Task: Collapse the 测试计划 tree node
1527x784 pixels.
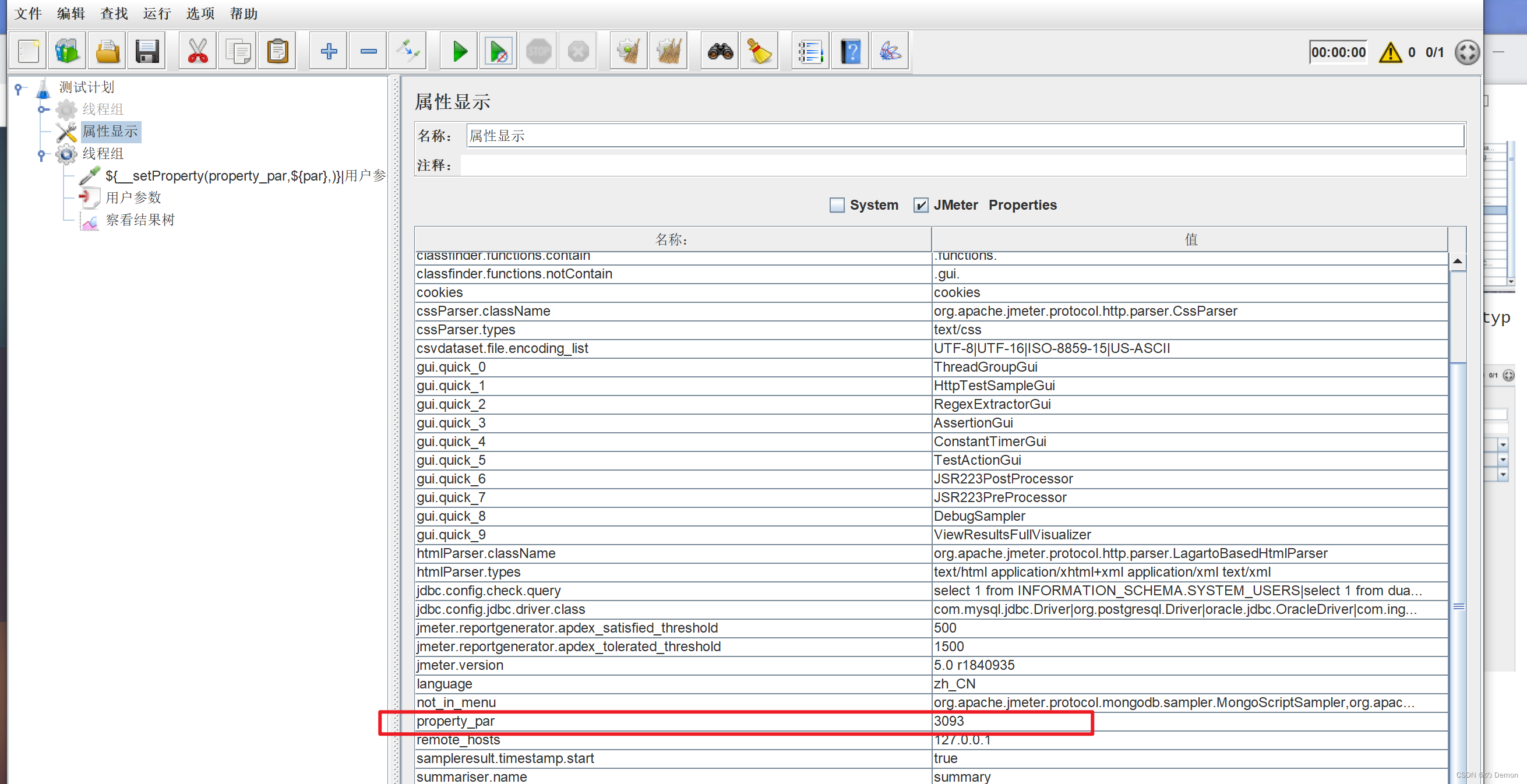Action: 19,89
